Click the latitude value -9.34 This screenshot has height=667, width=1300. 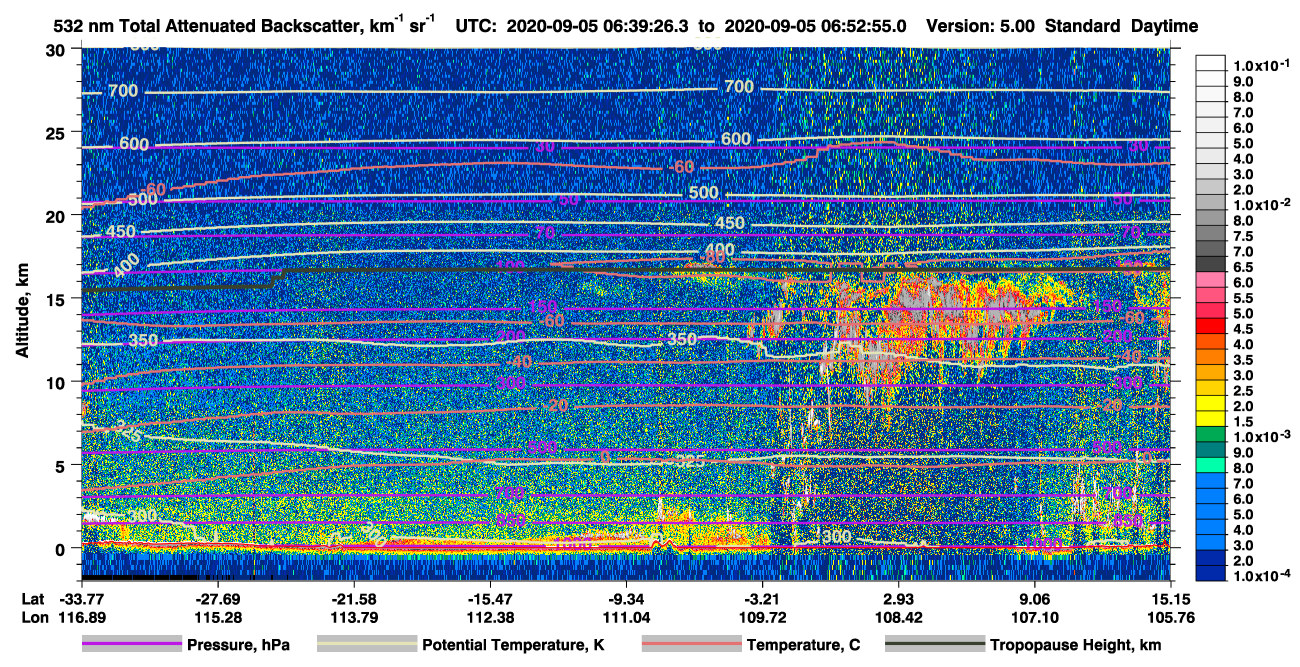tap(626, 599)
